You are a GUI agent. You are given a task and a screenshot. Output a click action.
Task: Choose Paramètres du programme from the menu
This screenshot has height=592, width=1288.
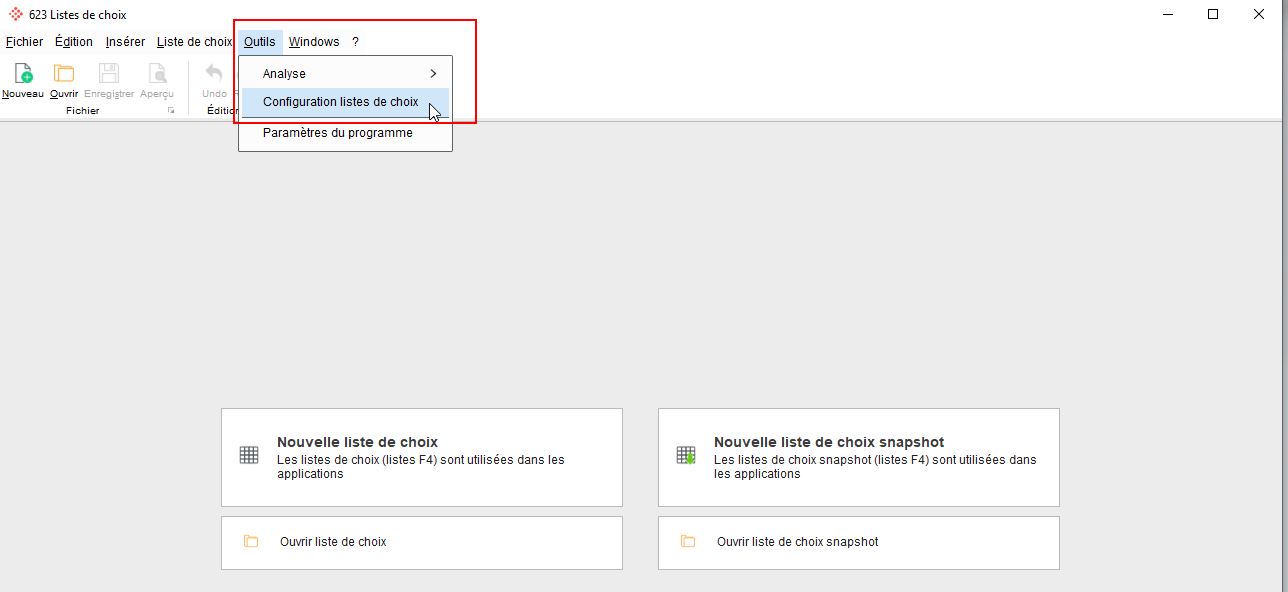(337, 133)
